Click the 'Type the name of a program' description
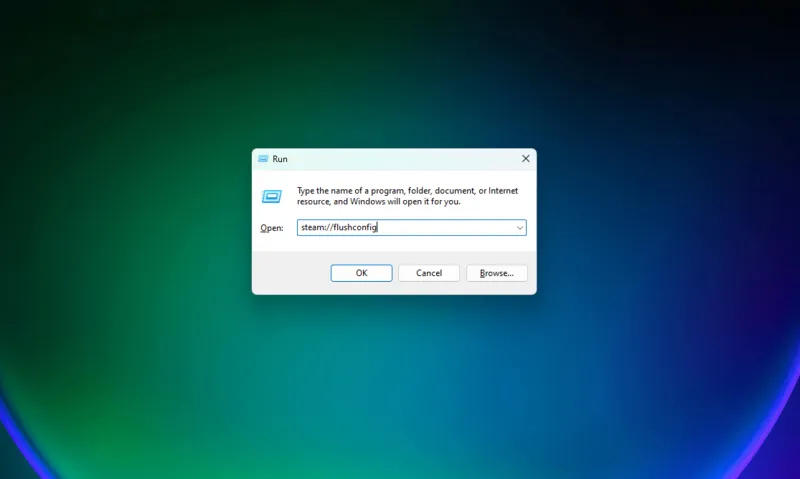This screenshot has height=479, width=800. [407, 196]
